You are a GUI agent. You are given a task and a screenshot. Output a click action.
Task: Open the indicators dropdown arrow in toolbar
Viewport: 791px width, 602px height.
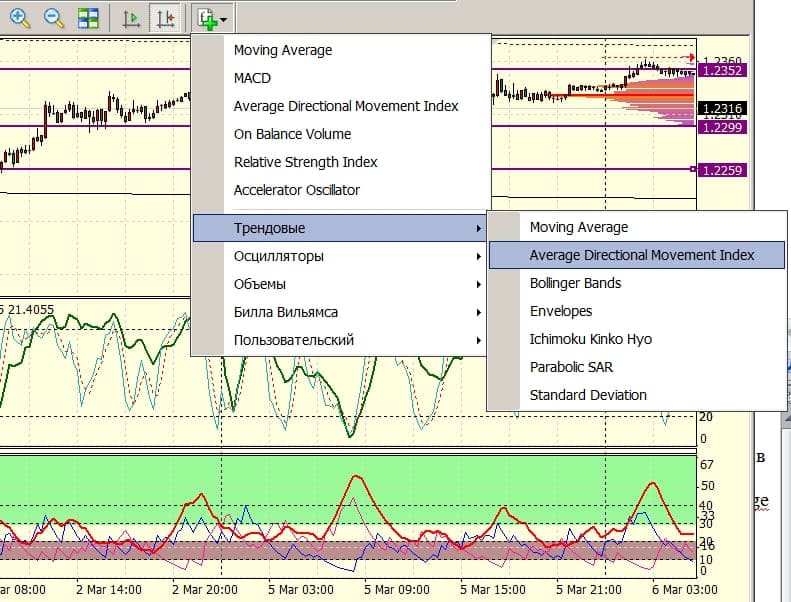click(223, 20)
